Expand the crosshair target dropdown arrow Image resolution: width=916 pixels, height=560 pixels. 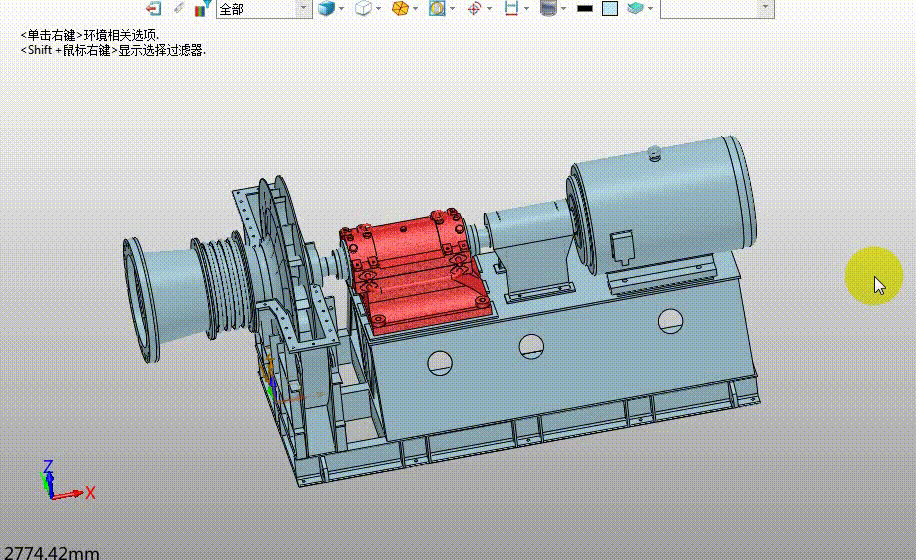click(490, 8)
